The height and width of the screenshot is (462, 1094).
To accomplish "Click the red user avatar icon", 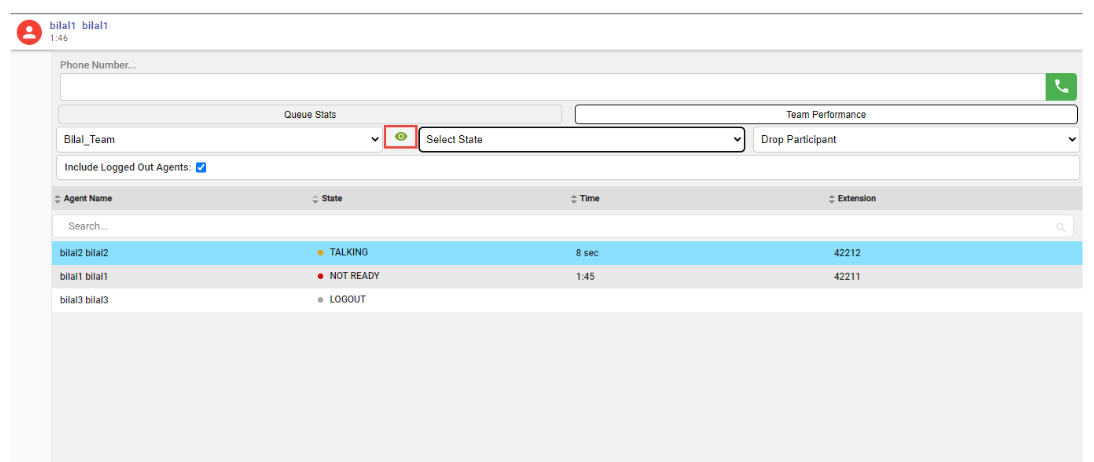I will tap(30, 31).
